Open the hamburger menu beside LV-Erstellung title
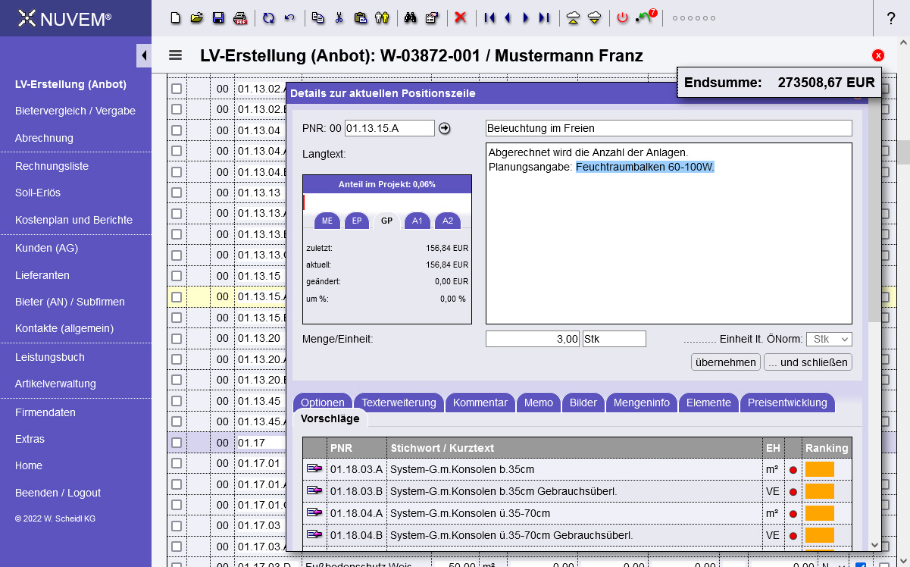The height and width of the screenshot is (567, 910). [x=176, y=56]
